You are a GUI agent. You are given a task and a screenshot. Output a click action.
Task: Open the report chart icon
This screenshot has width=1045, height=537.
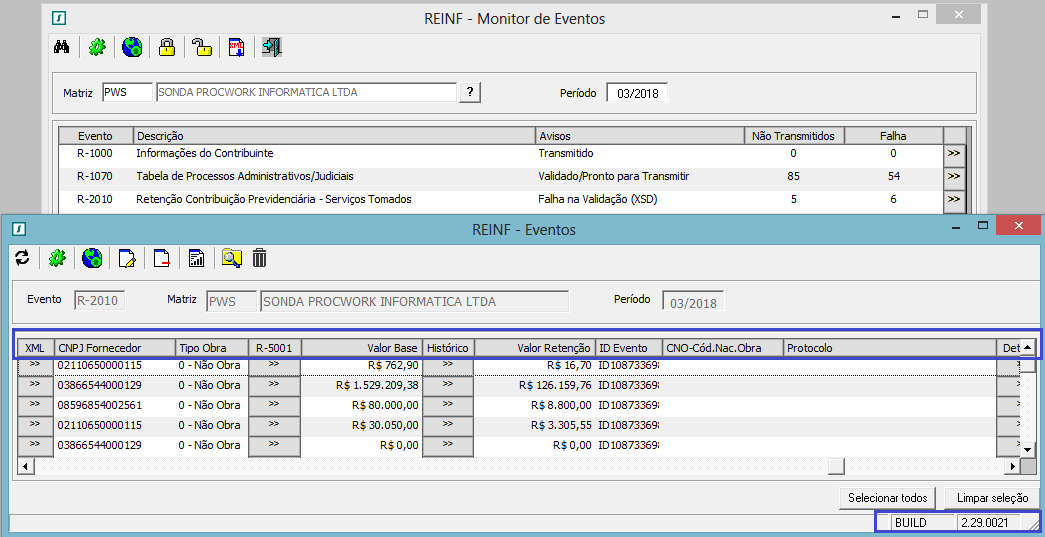point(197,259)
